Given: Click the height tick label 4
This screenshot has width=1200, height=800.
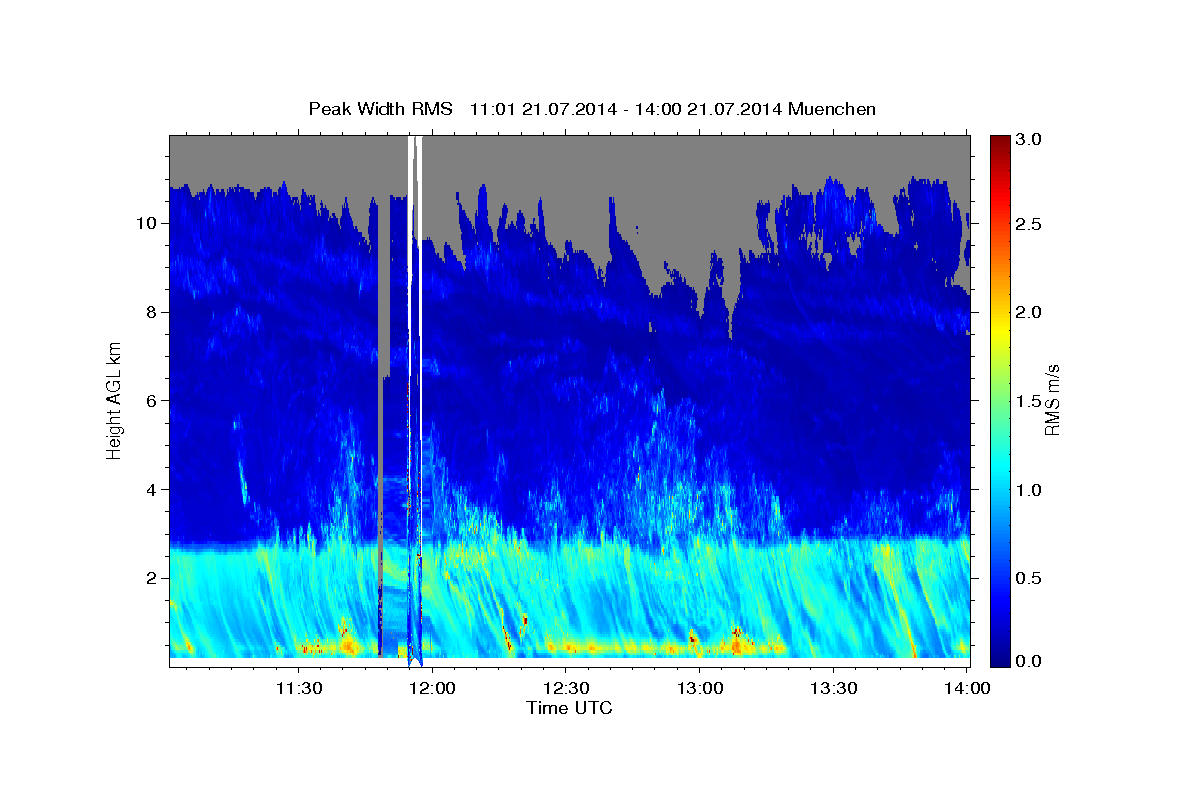Looking at the screenshot, I should [152, 489].
